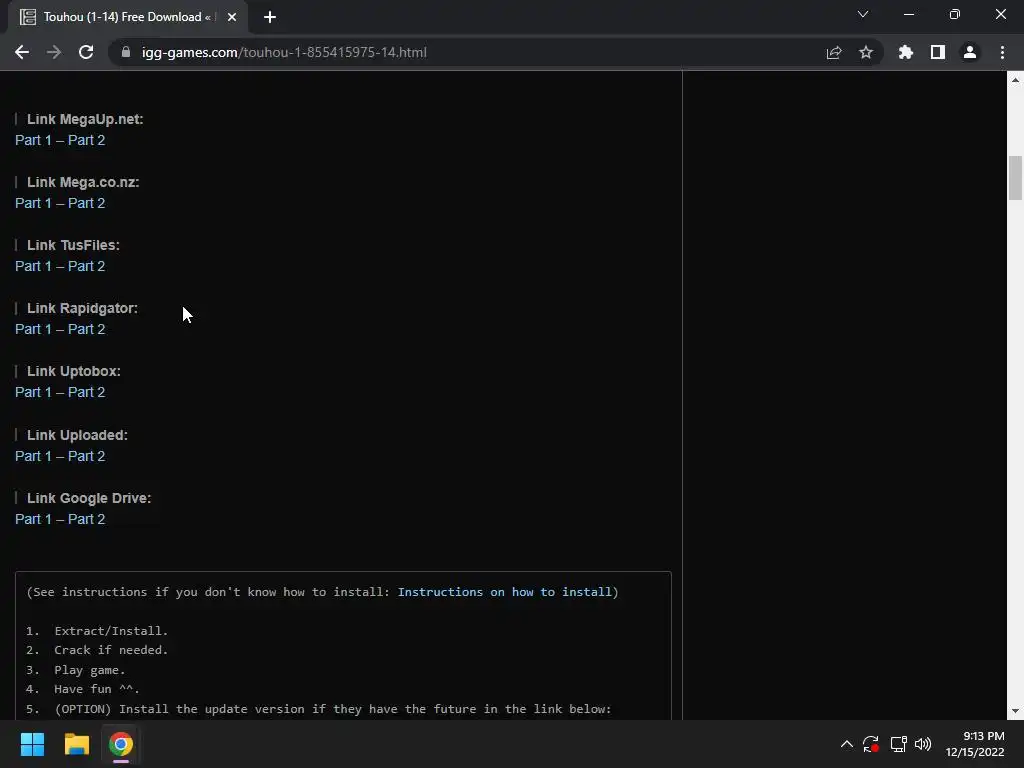This screenshot has width=1024, height=768.
Task: Click the scrollbar down arrow
Action: tap(1015, 711)
